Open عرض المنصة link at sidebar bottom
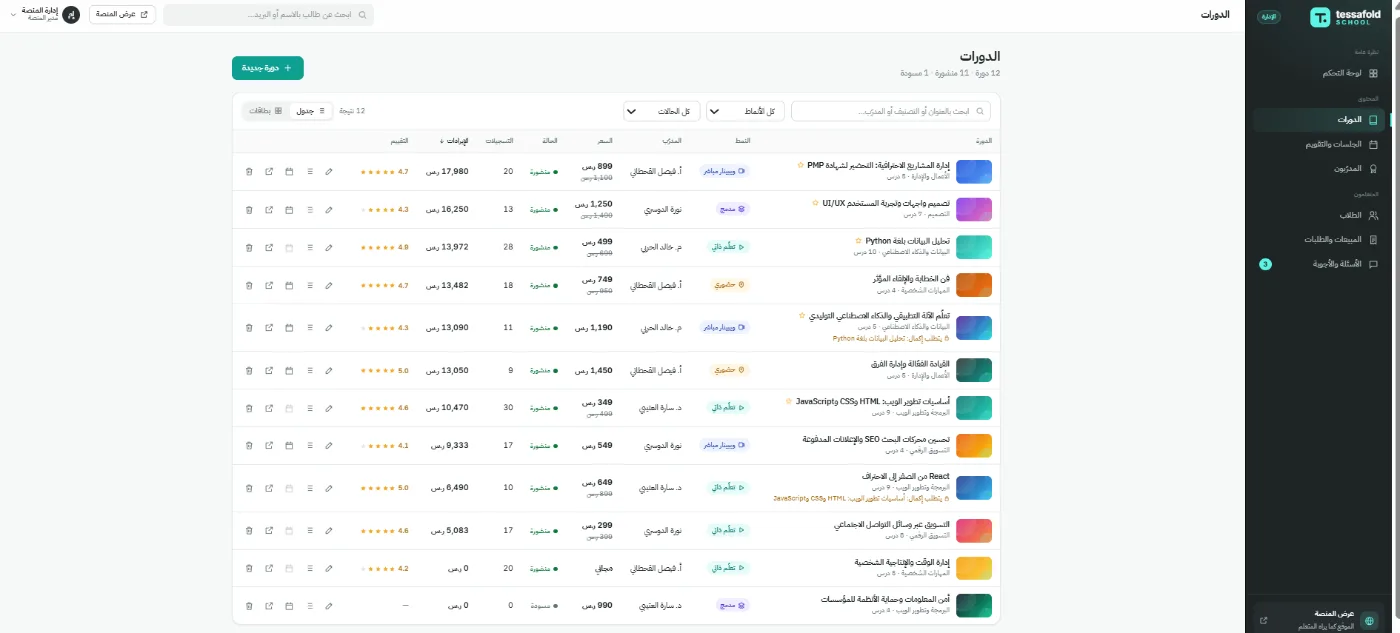Screen dimensions: 1400x633 [x=1319, y=619]
